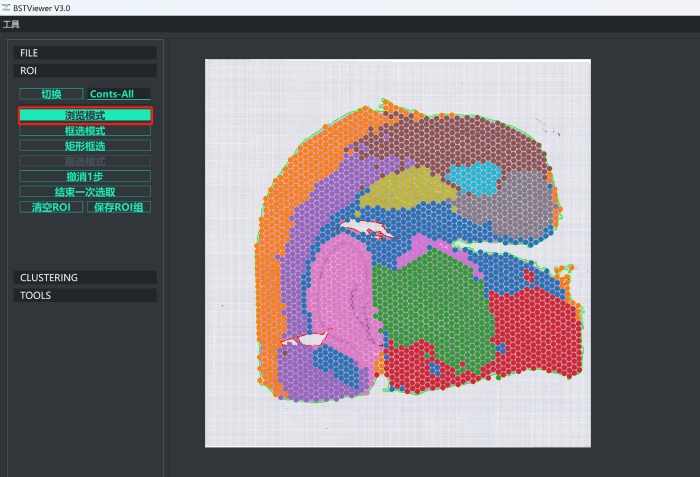Switch to 框选模式 selection mode
The height and width of the screenshot is (477, 700).
tap(85, 131)
